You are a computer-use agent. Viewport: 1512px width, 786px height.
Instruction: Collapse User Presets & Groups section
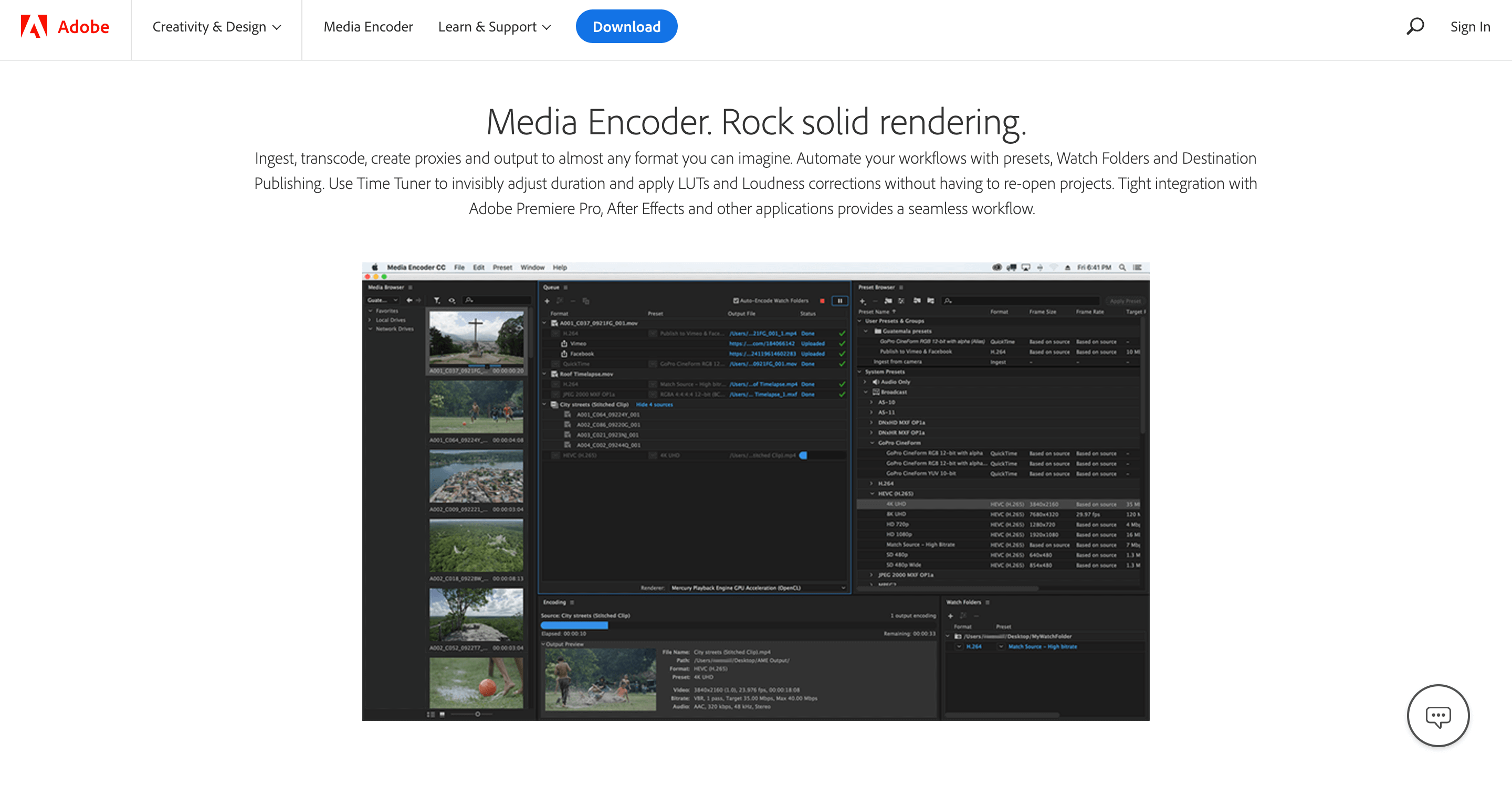coord(859,322)
